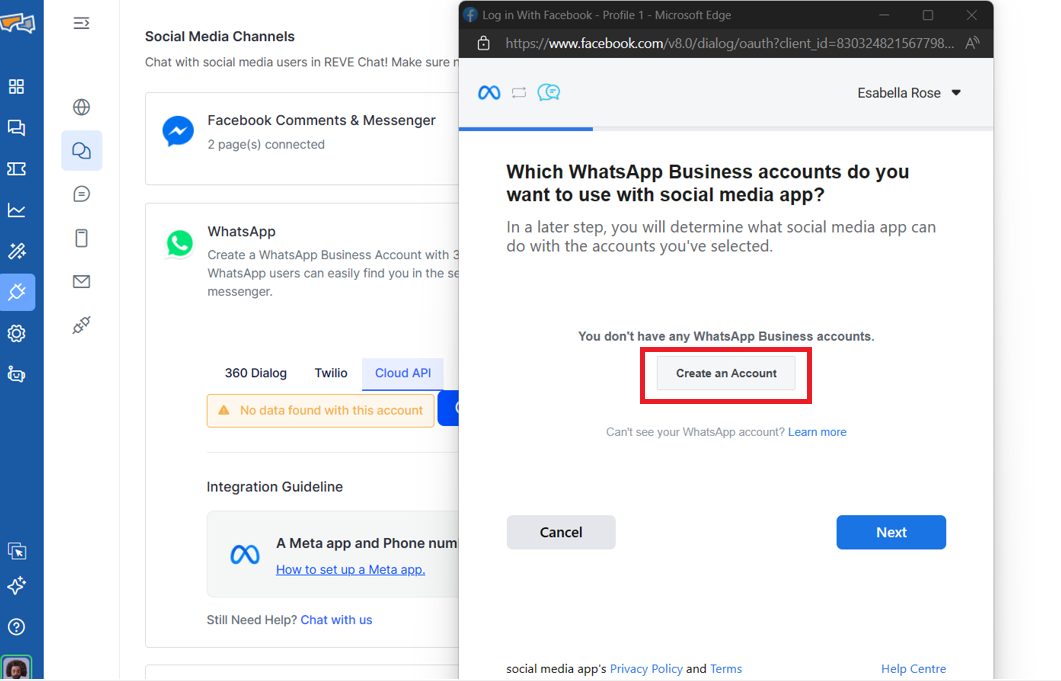This screenshot has height=681, width=1061.
Task: Open the settings gear icon in sidebar
Action: point(16,333)
